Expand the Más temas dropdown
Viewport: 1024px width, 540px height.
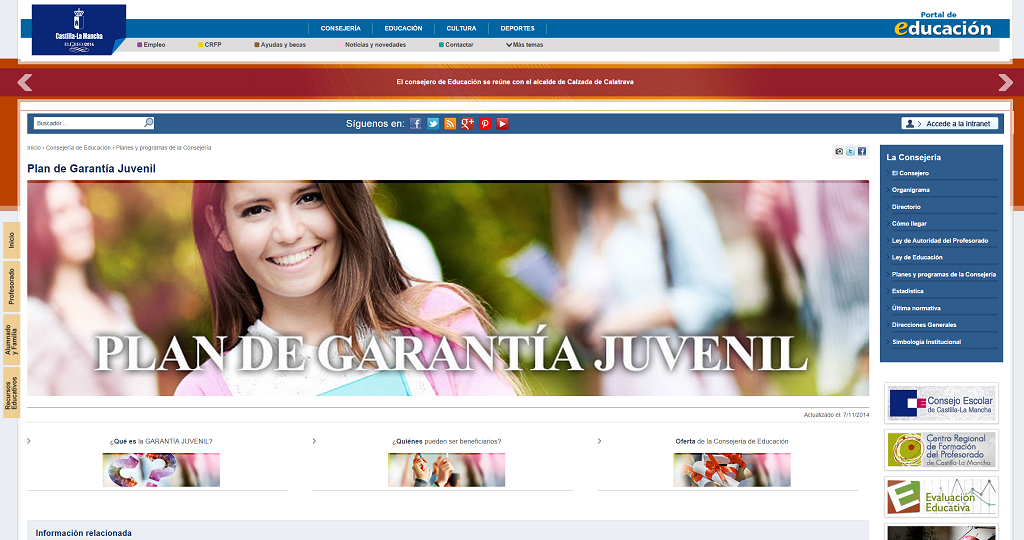[525, 45]
